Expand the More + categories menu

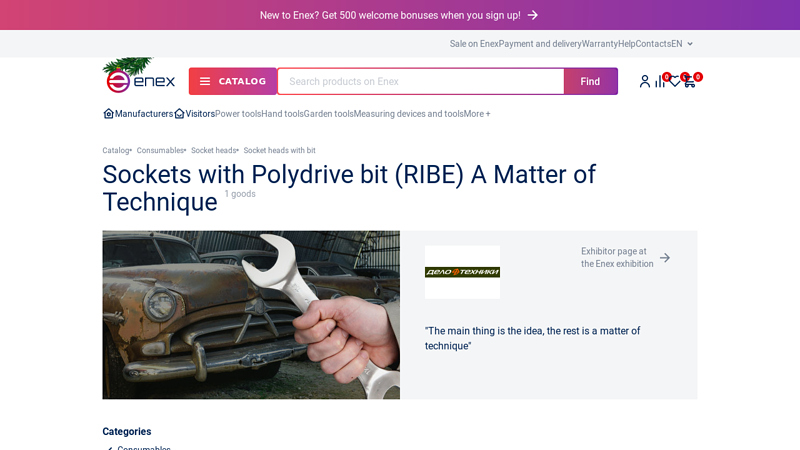click(477, 114)
